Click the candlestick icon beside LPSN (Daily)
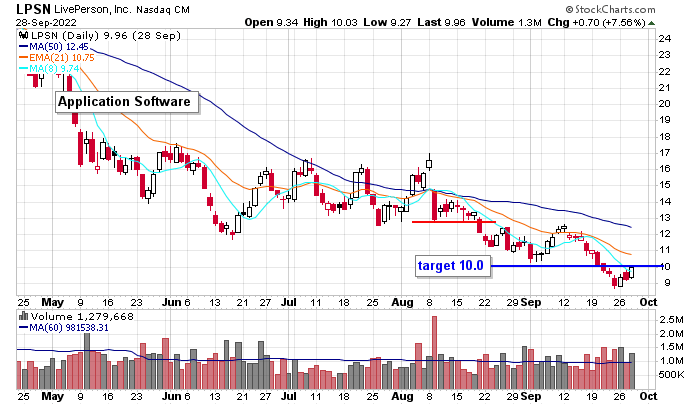The image size is (700, 405). [23, 35]
